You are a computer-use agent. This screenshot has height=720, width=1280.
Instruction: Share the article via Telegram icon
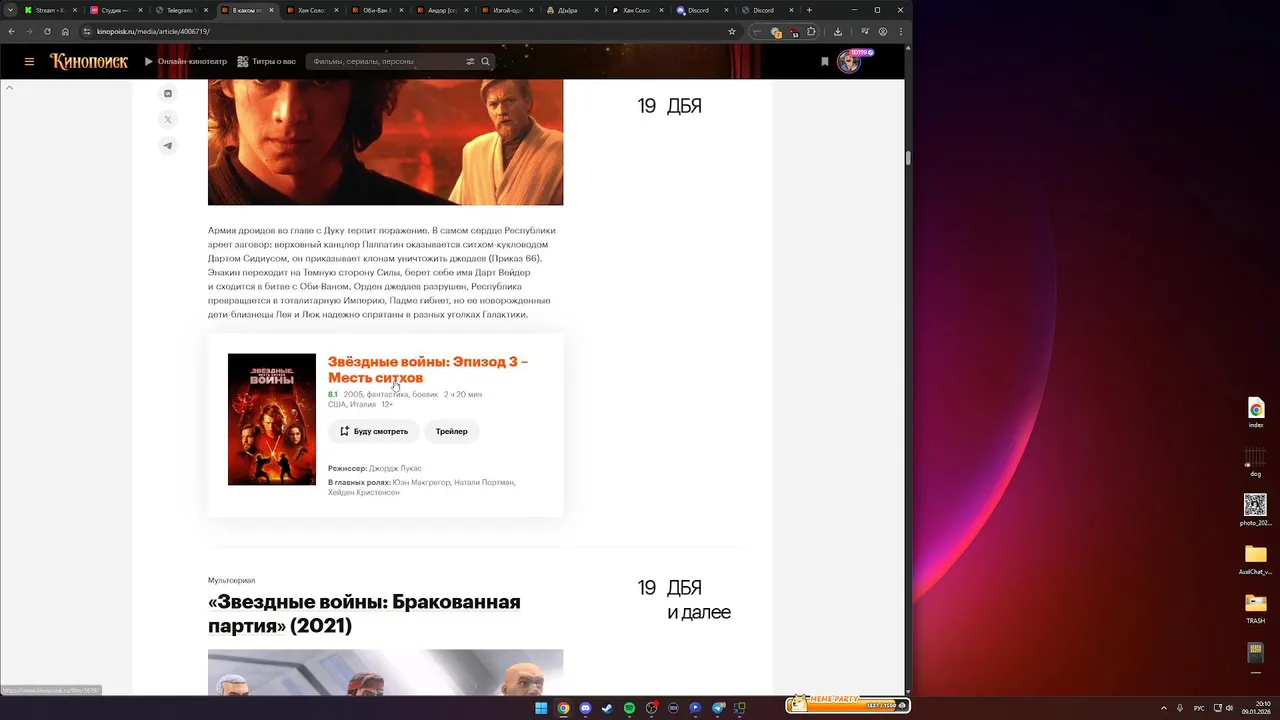click(168, 146)
